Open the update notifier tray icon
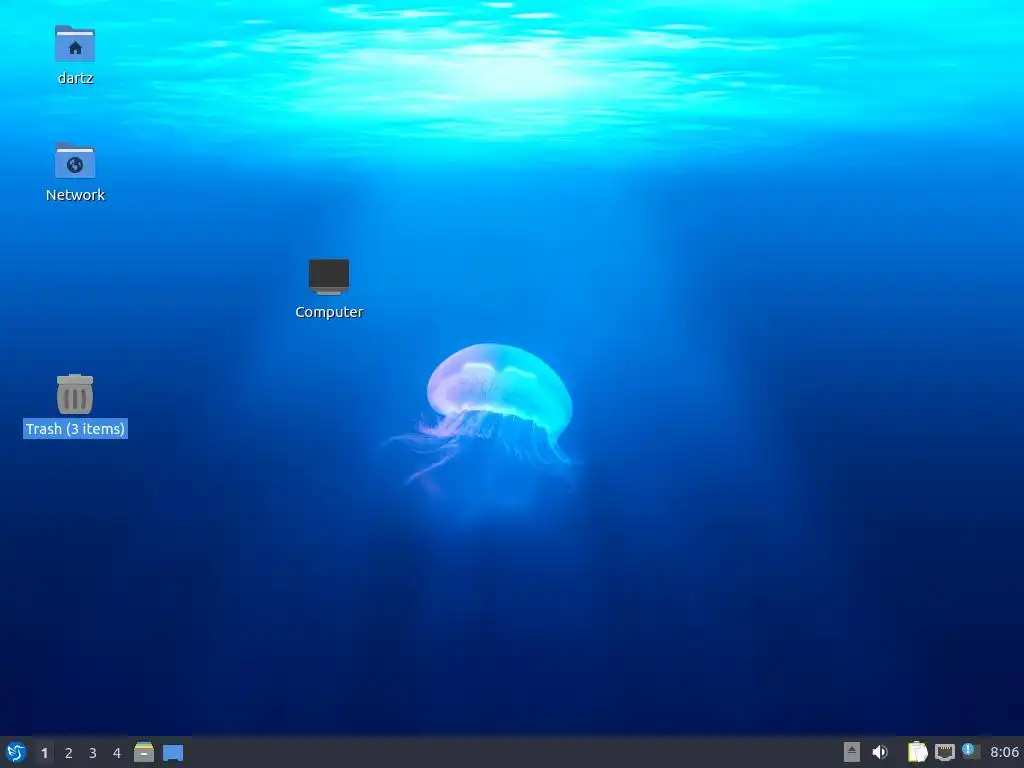Image resolution: width=1024 pixels, height=768 pixels. pyautogui.click(x=970, y=751)
